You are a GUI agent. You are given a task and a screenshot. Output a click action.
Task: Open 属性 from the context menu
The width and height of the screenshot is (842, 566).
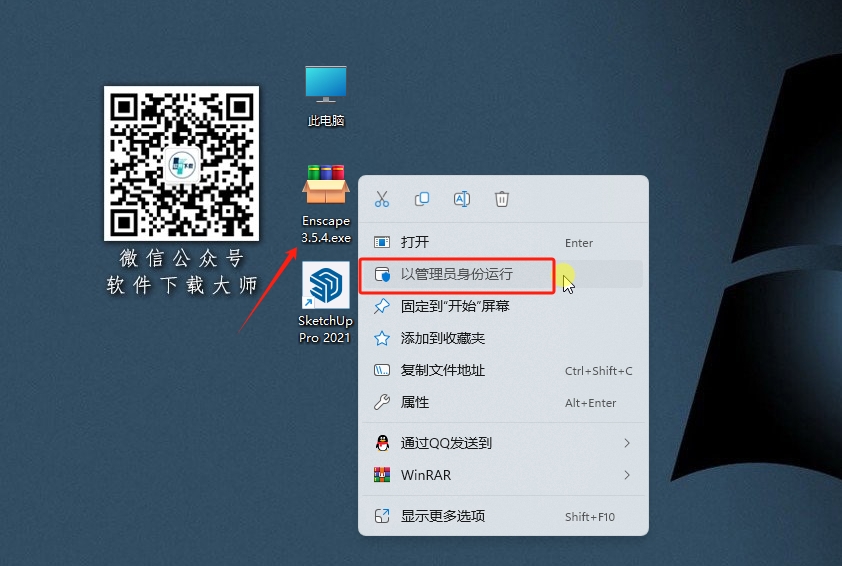(503, 402)
